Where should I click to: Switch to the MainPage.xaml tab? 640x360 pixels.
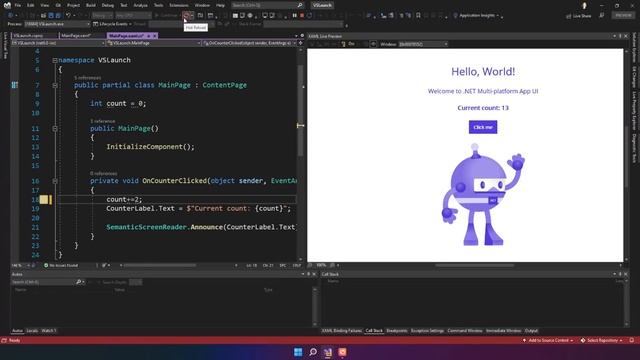76,36
